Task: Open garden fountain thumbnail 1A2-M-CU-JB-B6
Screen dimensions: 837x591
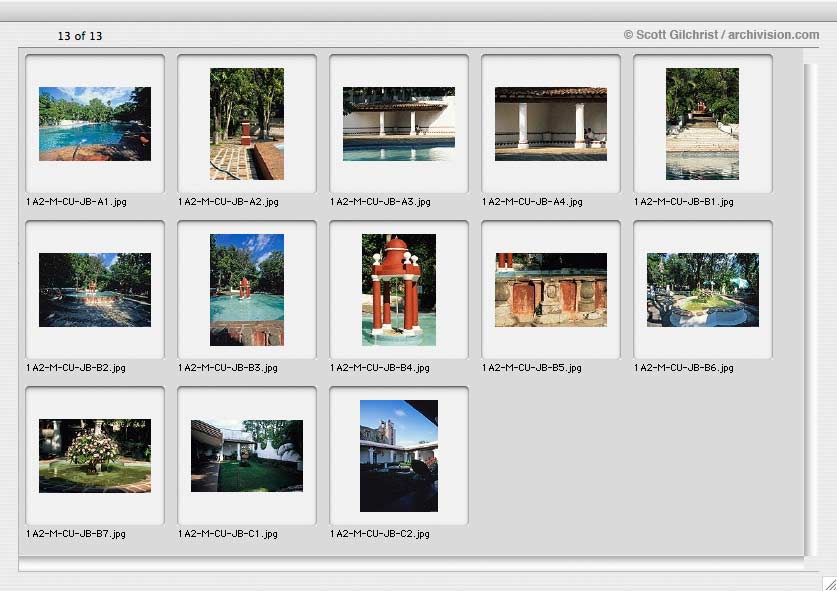Action: point(702,290)
